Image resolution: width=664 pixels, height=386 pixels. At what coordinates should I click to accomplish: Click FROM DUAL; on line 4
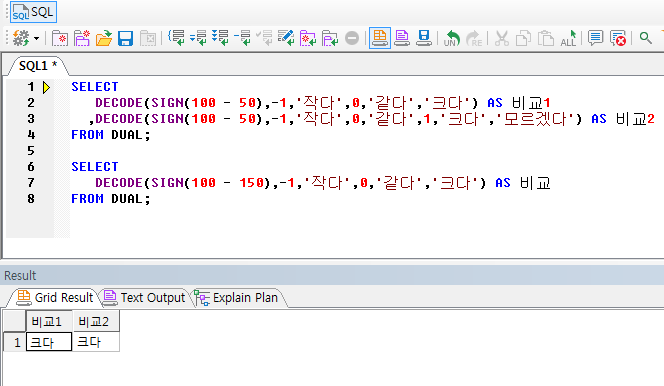coord(111,135)
